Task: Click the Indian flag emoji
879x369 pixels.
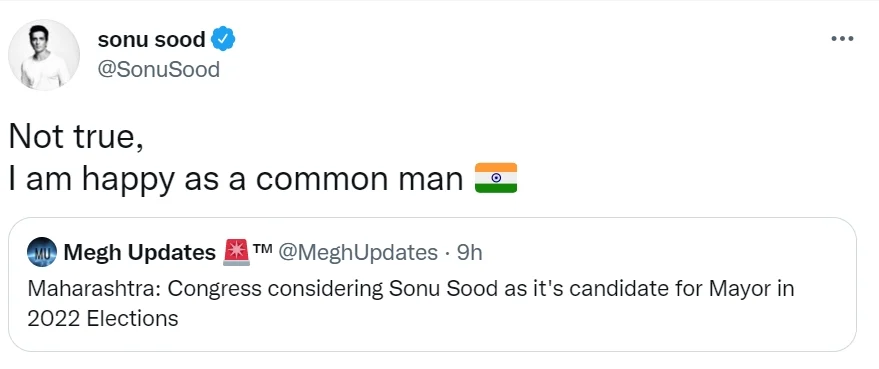Action: [496, 178]
